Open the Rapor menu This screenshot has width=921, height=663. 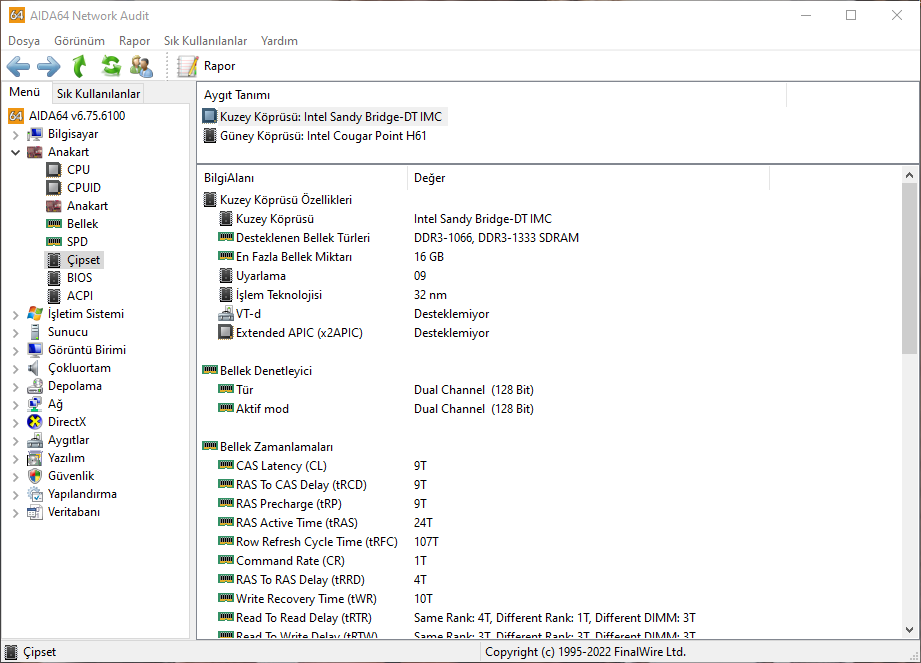pos(135,41)
